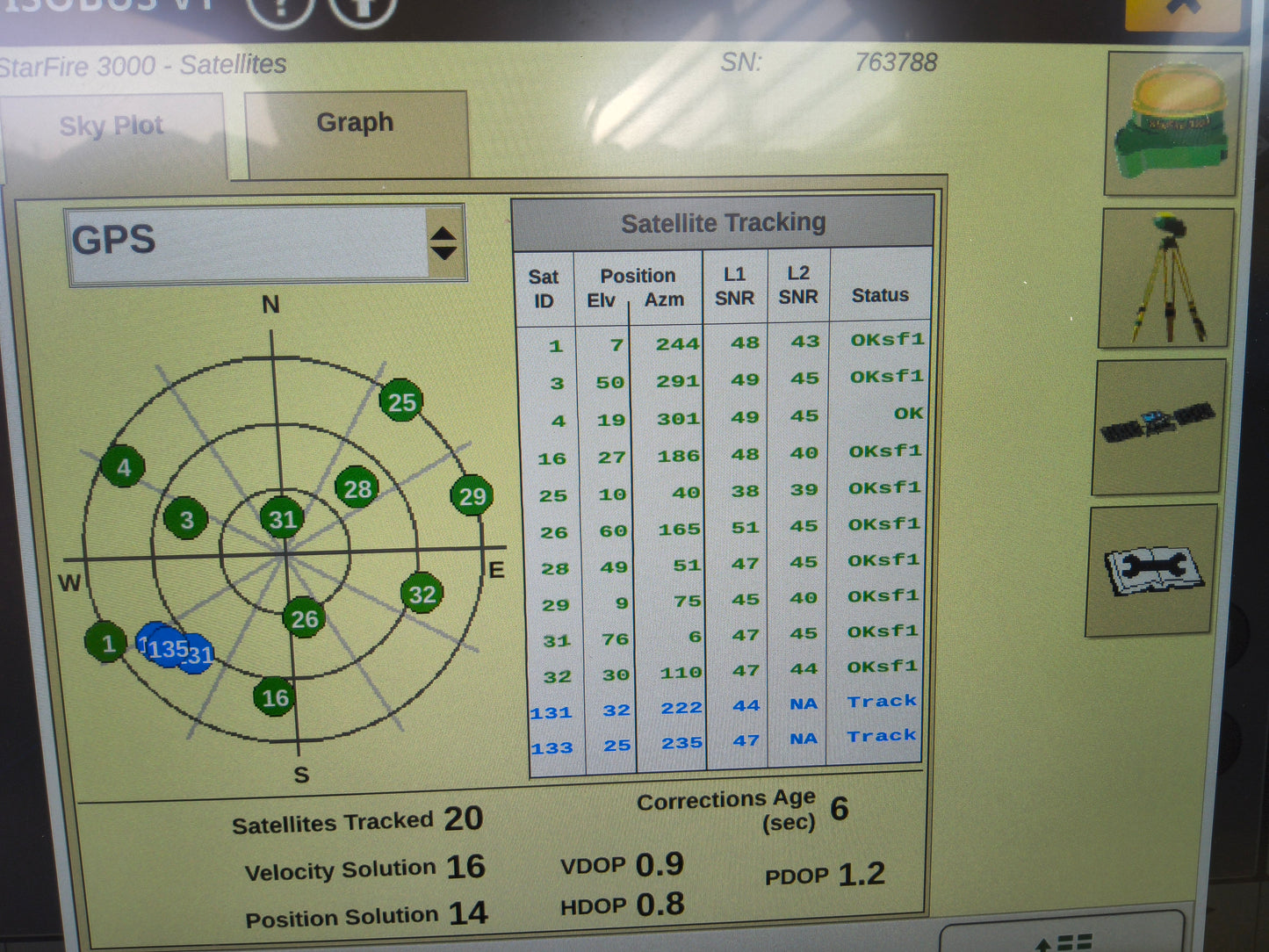Image resolution: width=1269 pixels, height=952 pixels.
Task: Click the StarFire 3000 - Satellites title
Action: (142, 66)
